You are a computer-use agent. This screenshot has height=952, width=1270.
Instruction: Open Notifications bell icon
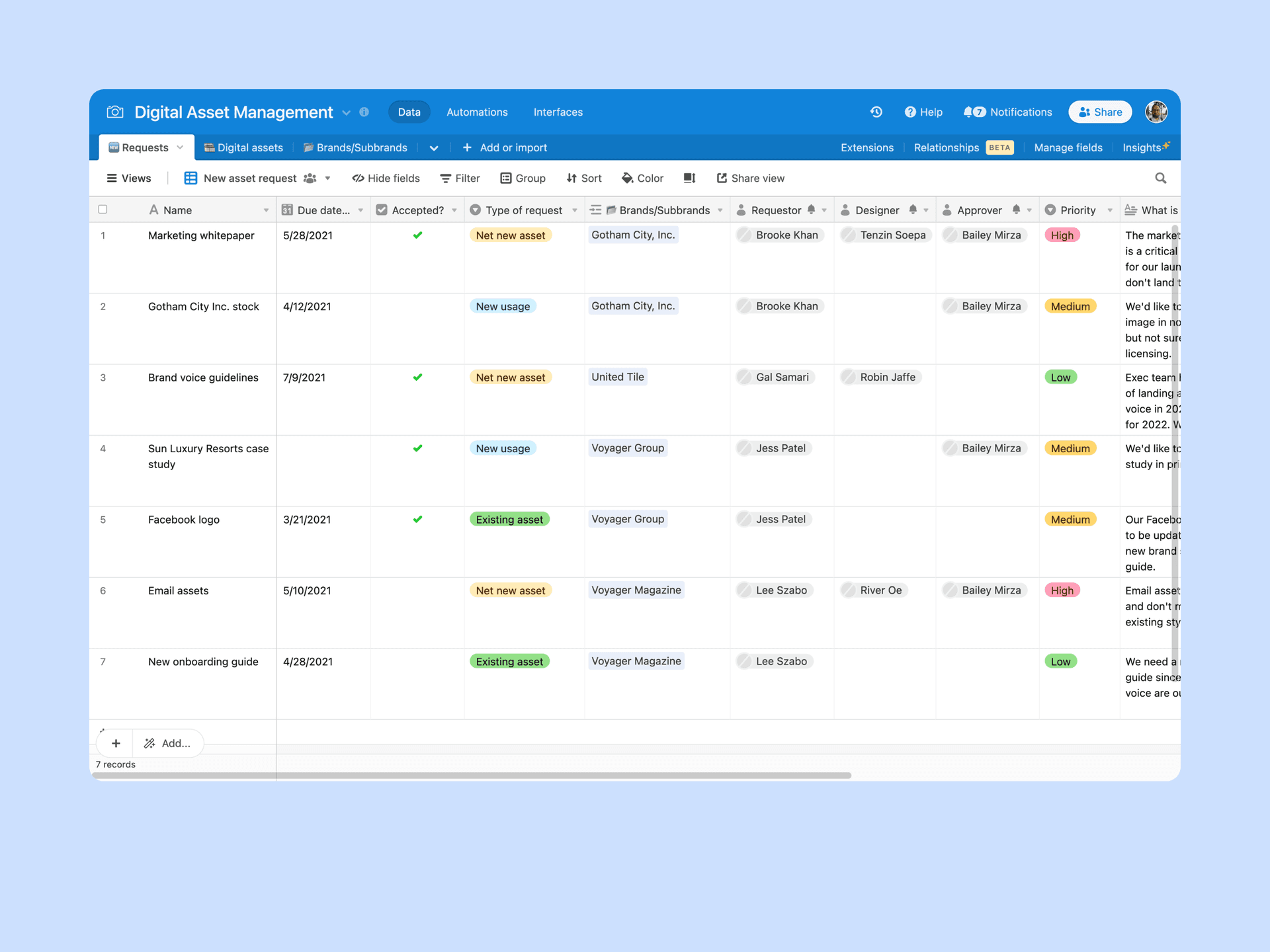968,112
